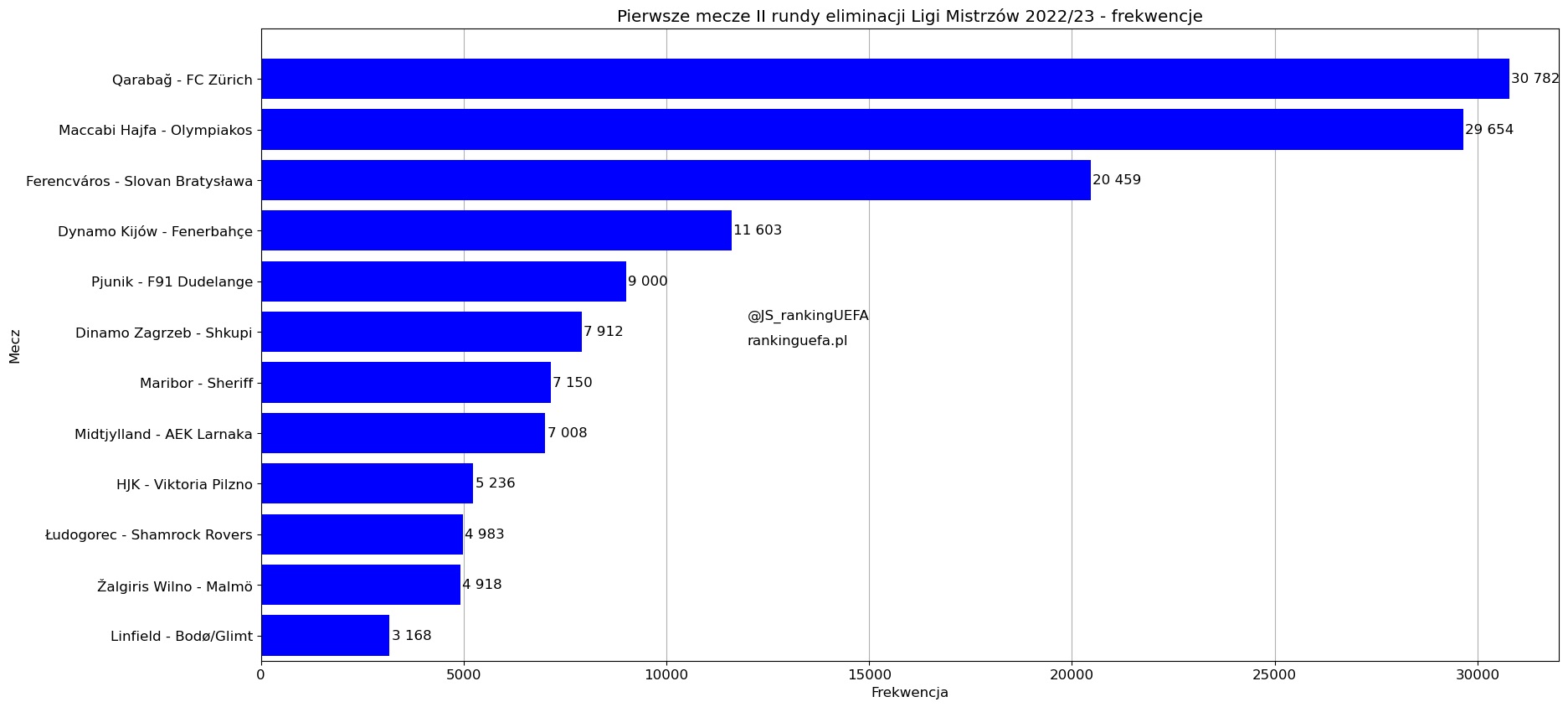Select the attendance value '5 236'
Screen dimensions: 1568x707
(496, 483)
